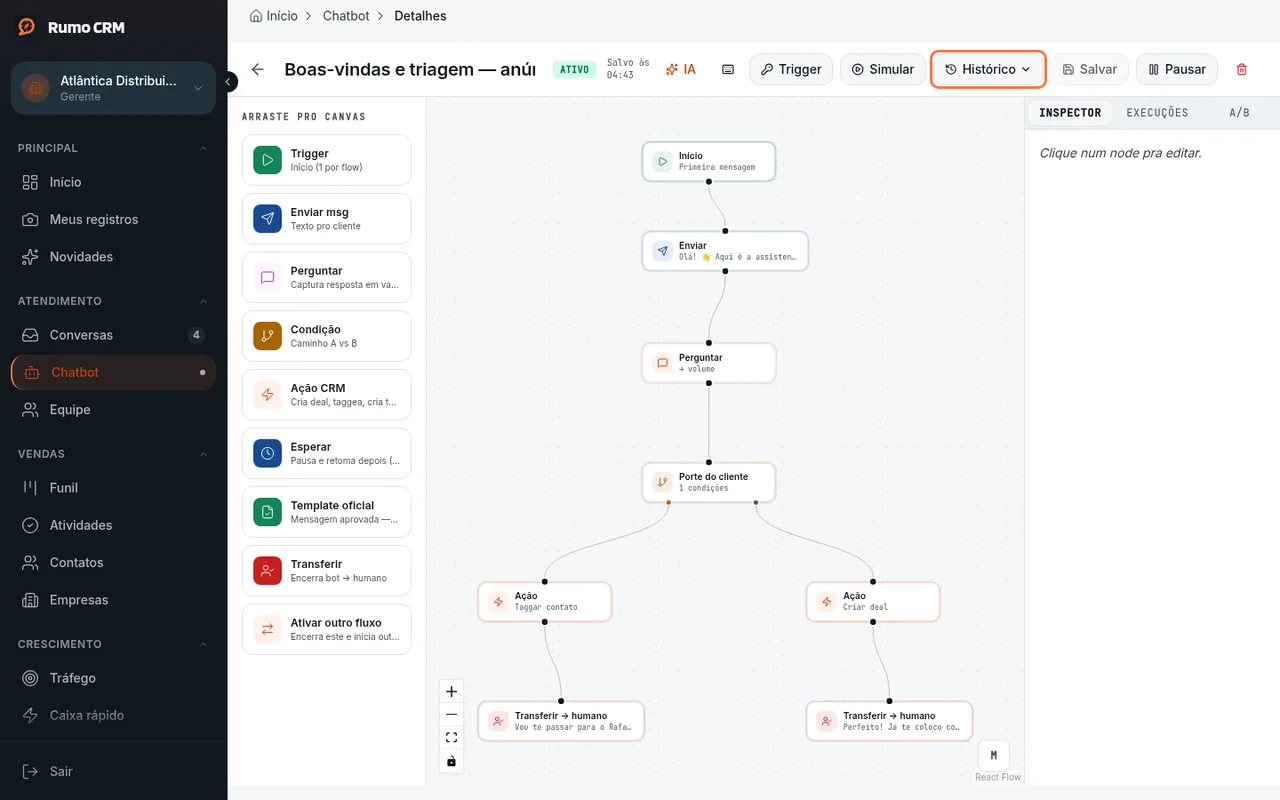Open Conversas in the sidebar
The height and width of the screenshot is (800, 1280).
[x=113, y=335]
